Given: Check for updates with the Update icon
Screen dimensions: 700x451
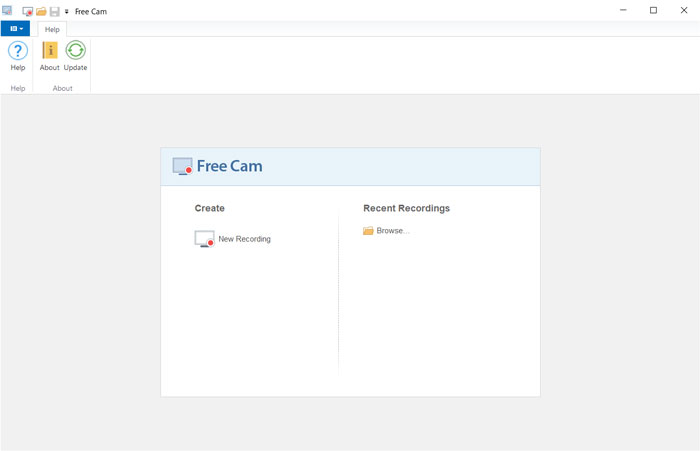Looking at the screenshot, I should point(76,51).
